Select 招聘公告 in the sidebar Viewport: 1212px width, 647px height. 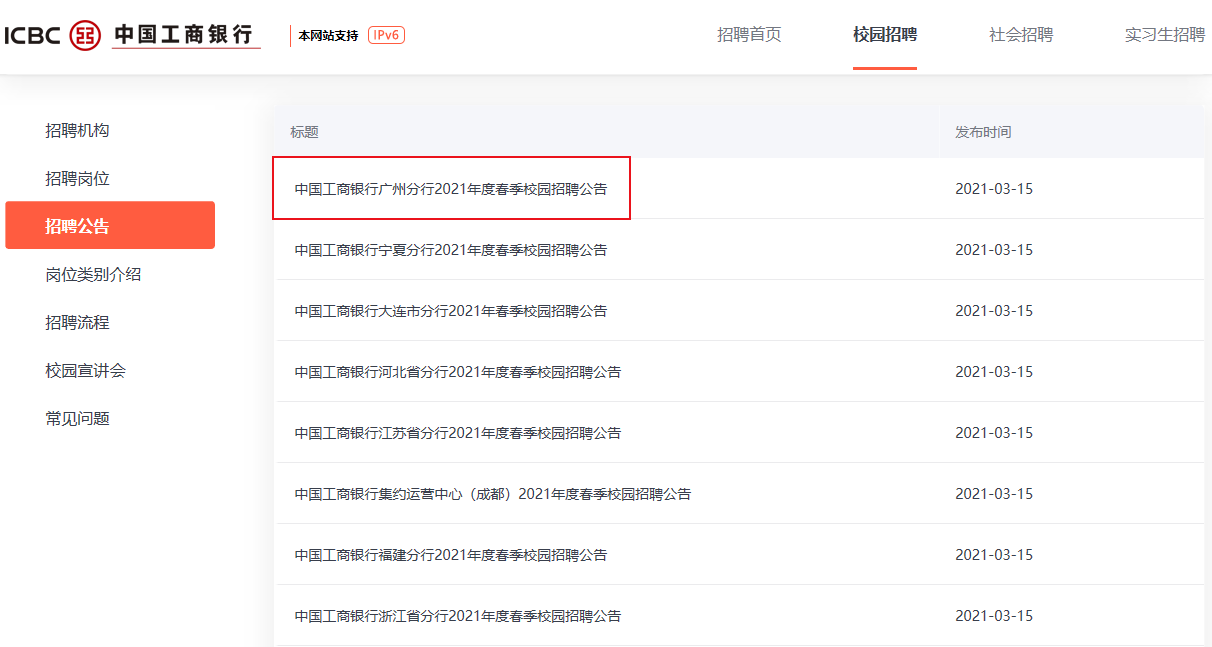point(110,225)
